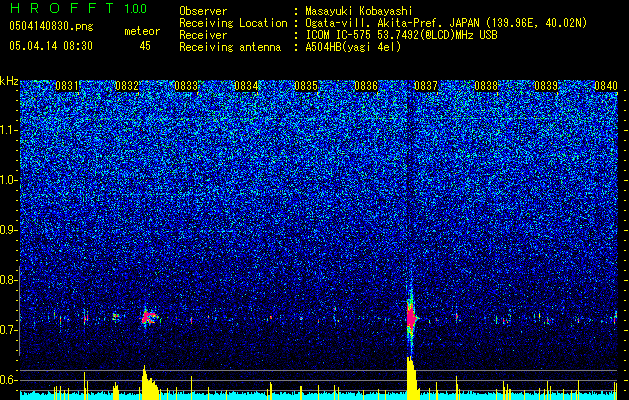
Task: Click the 0836 time marker
Action: tap(366, 86)
